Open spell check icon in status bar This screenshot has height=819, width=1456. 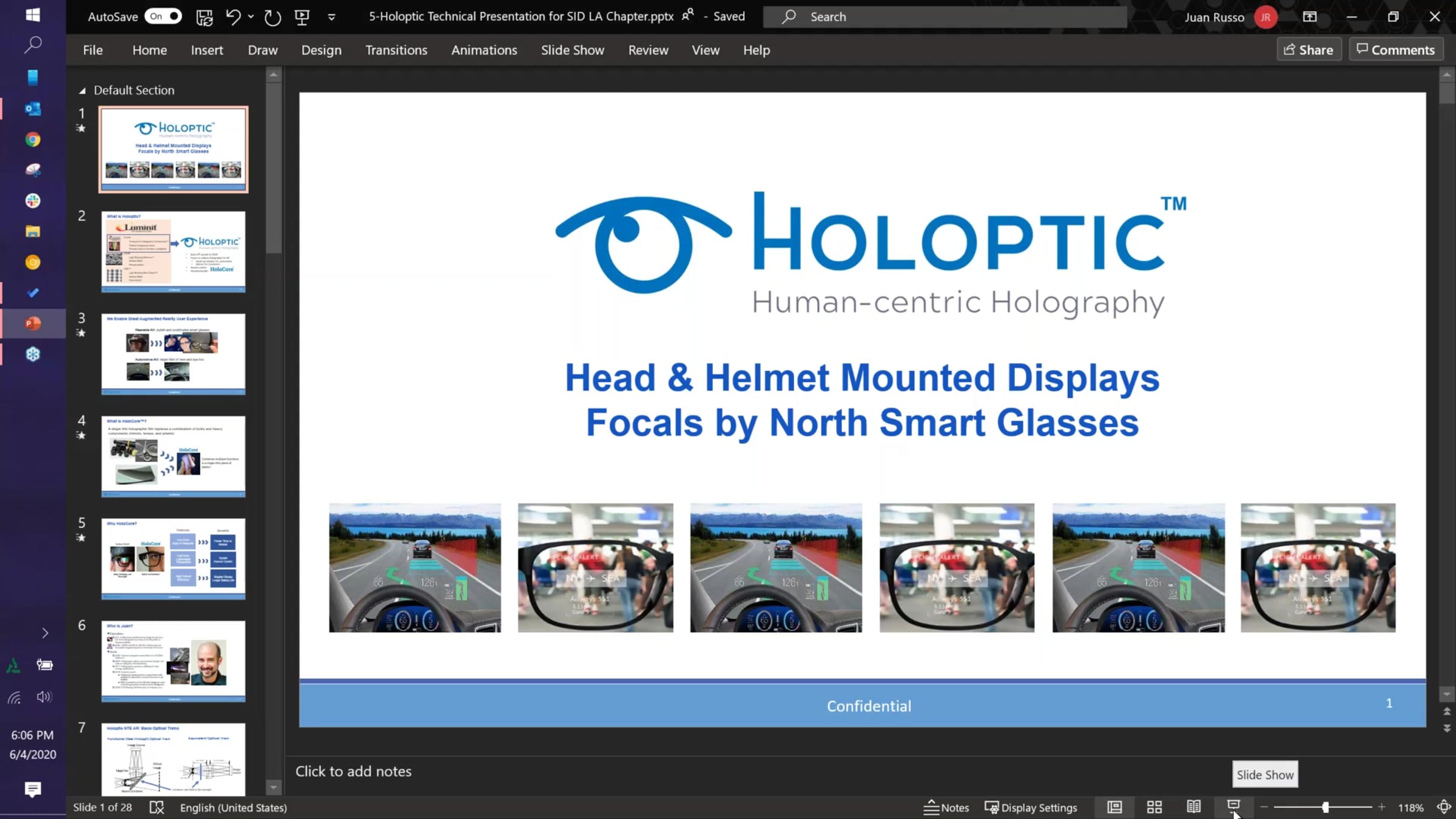[x=157, y=807]
